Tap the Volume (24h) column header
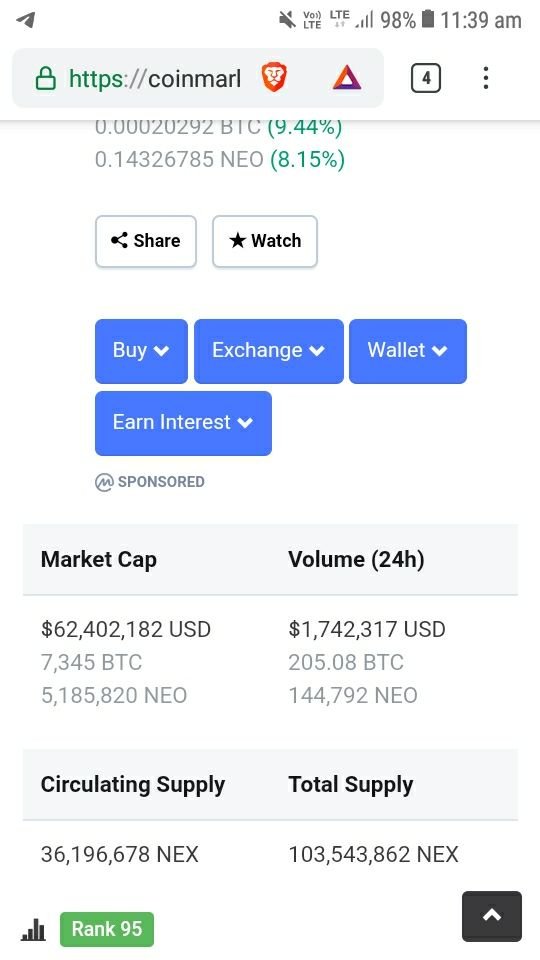Image resolution: width=540 pixels, height=960 pixels. pos(356,560)
